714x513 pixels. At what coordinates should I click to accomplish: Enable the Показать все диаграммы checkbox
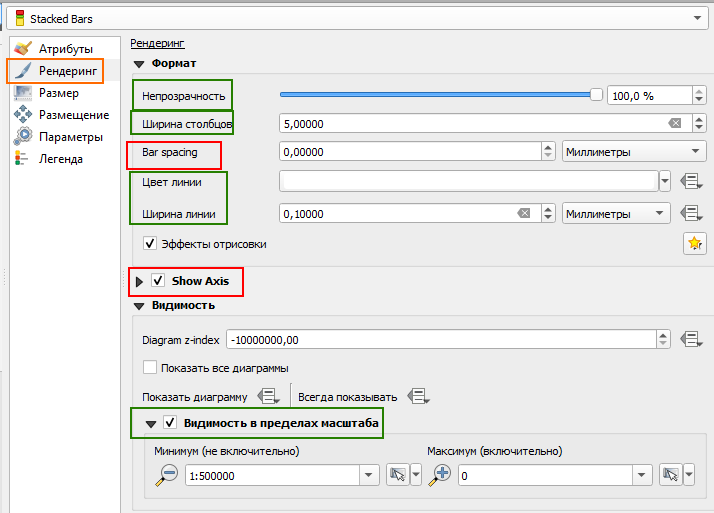pyautogui.click(x=151, y=367)
